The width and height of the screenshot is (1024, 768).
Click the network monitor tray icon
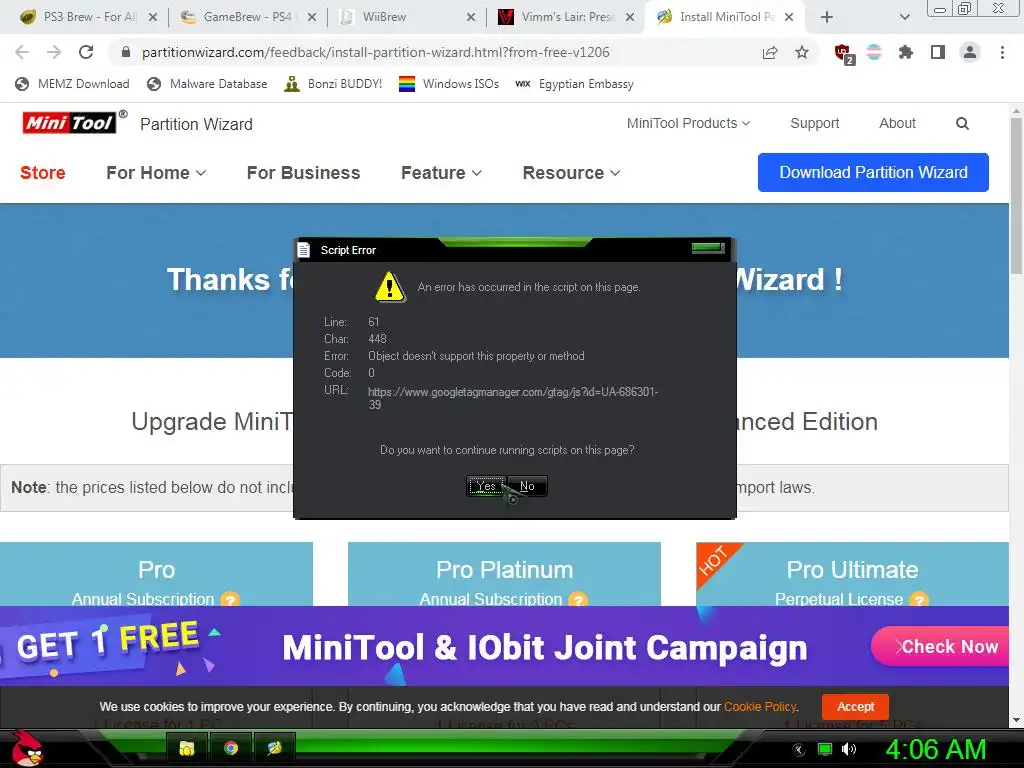[825, 749]
